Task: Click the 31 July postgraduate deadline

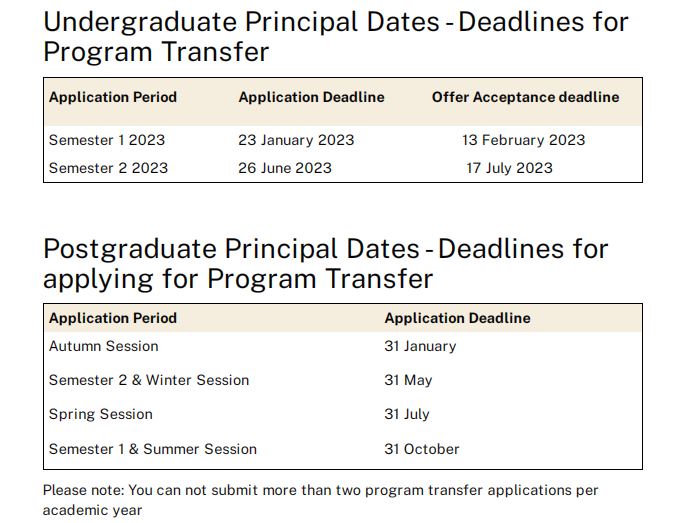Action: [x=407, y=415]
